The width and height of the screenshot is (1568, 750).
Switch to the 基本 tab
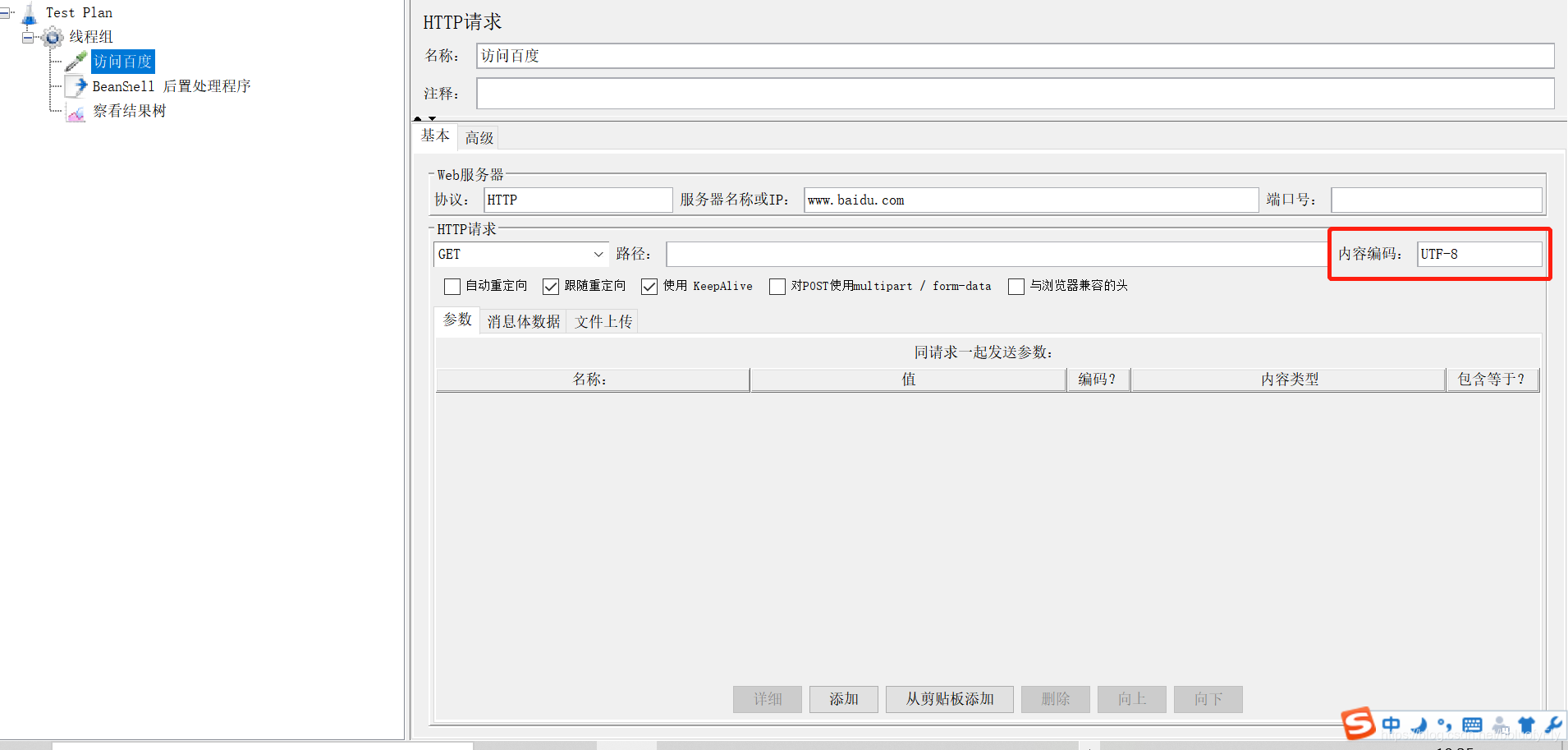pyautogui.click(x=435, y=136)
